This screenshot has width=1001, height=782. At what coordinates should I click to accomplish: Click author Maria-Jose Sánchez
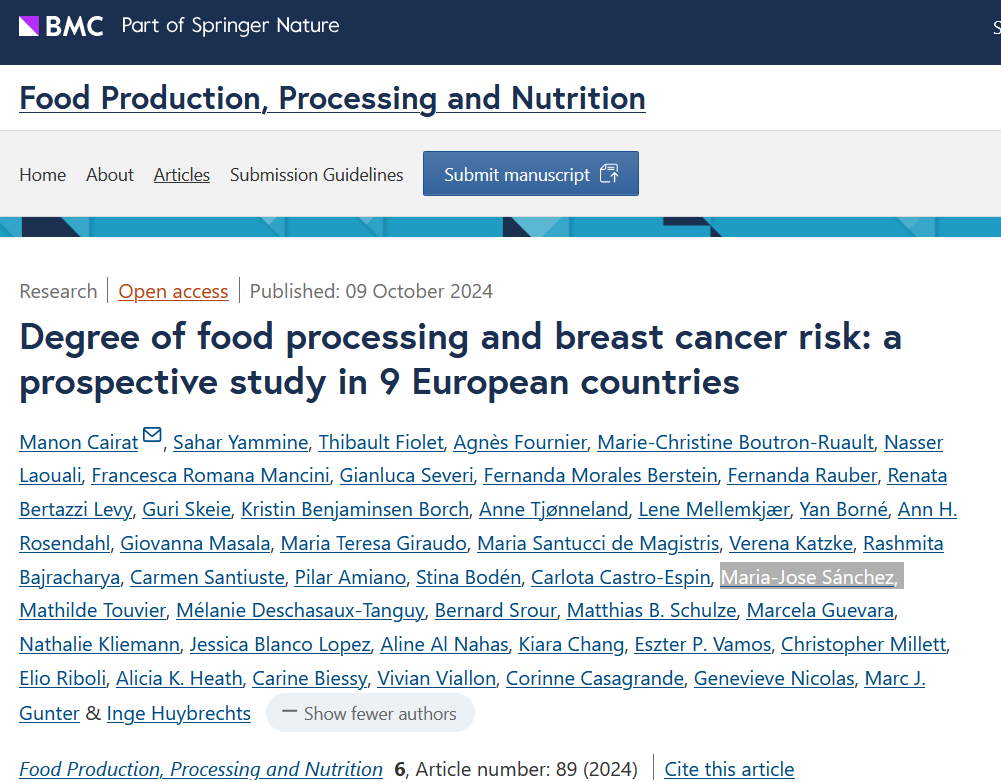coord(808,578)
